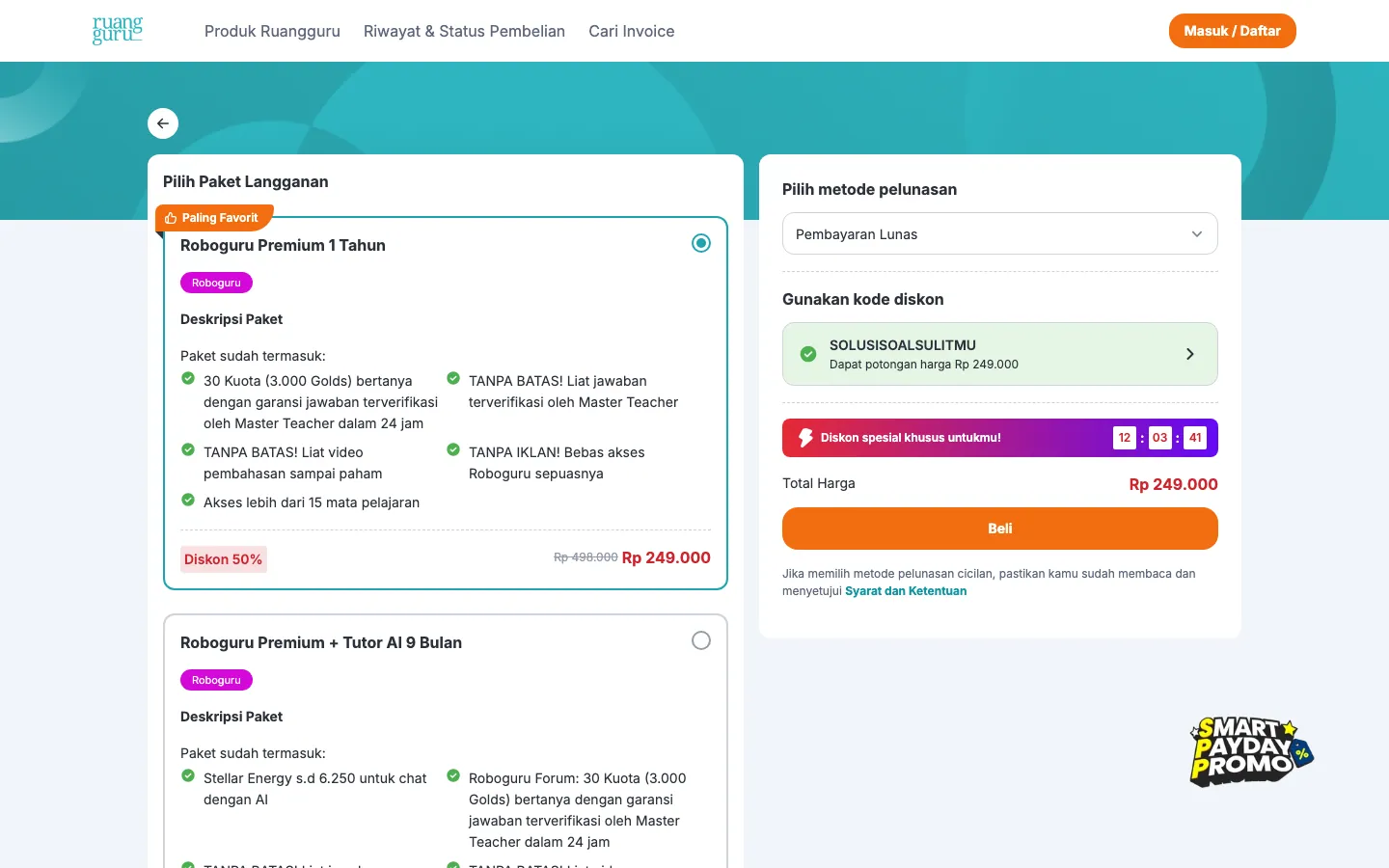Click the 'Gunakan kode diskon' heading
Viewport: 1389px width, 868px height.
(x=863, y=299)
